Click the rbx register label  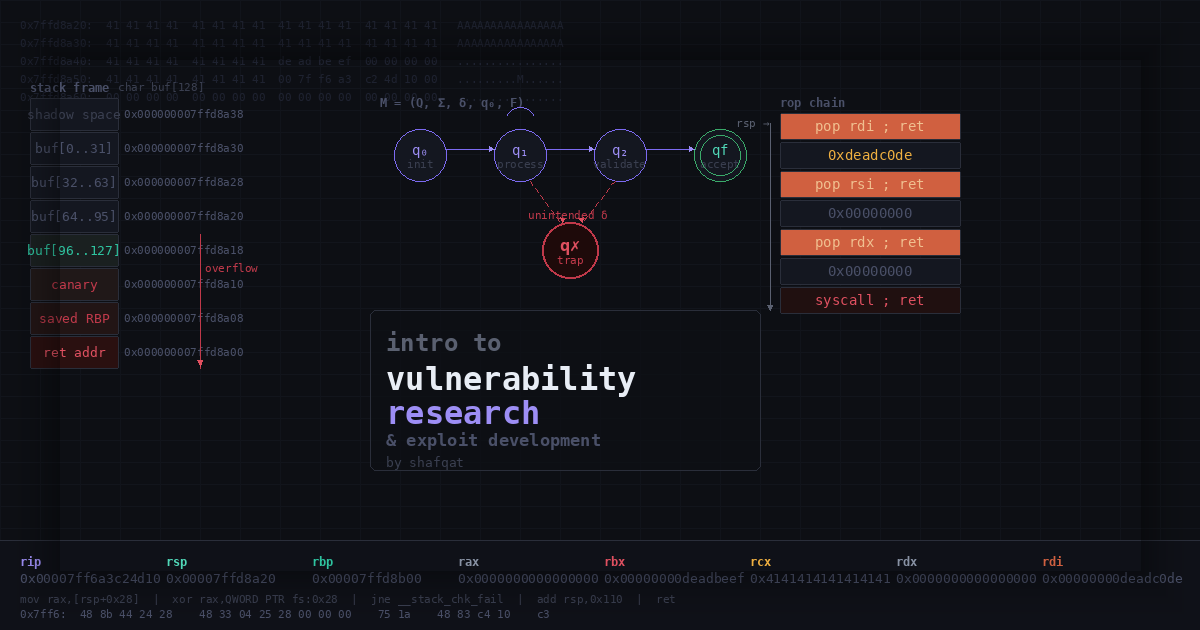pos(614,561)
